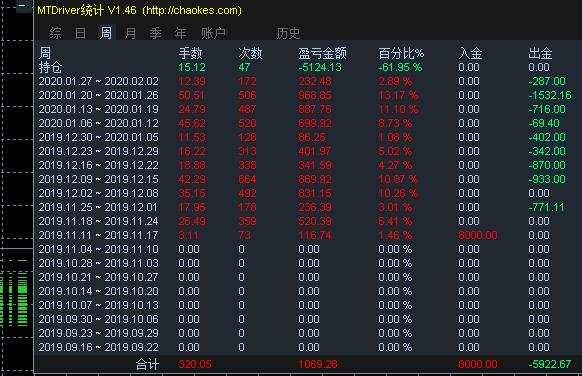Open the 日 daily statistics tab

[81, 33]
